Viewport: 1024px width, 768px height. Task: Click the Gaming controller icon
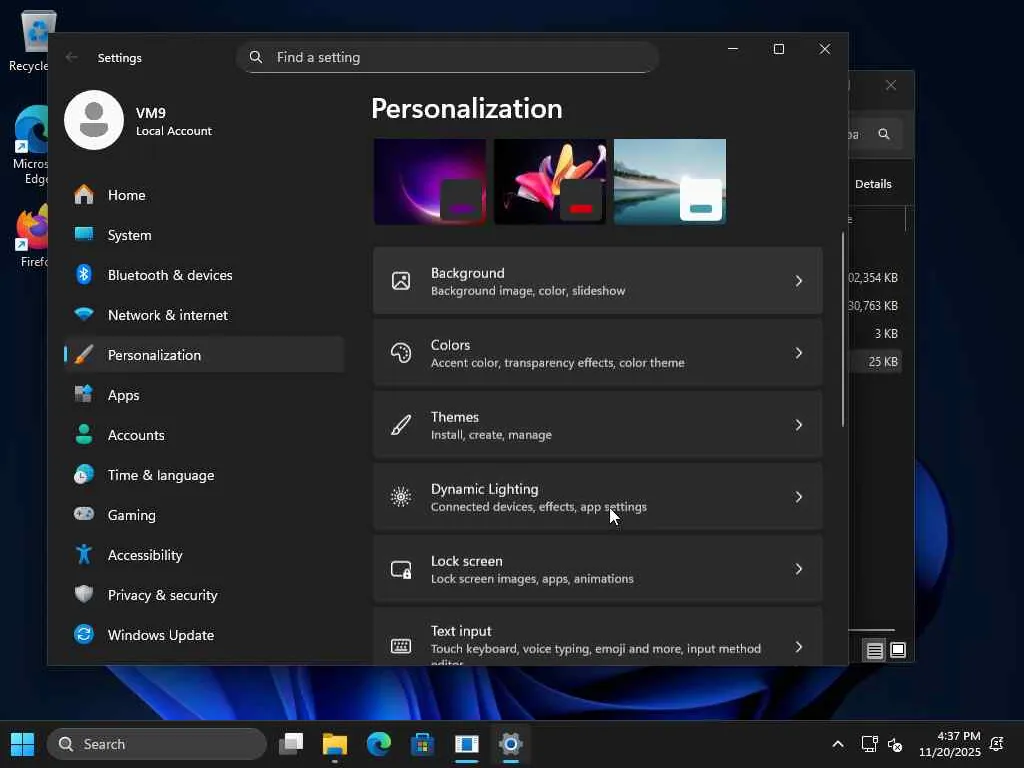[x=85, y=515]
